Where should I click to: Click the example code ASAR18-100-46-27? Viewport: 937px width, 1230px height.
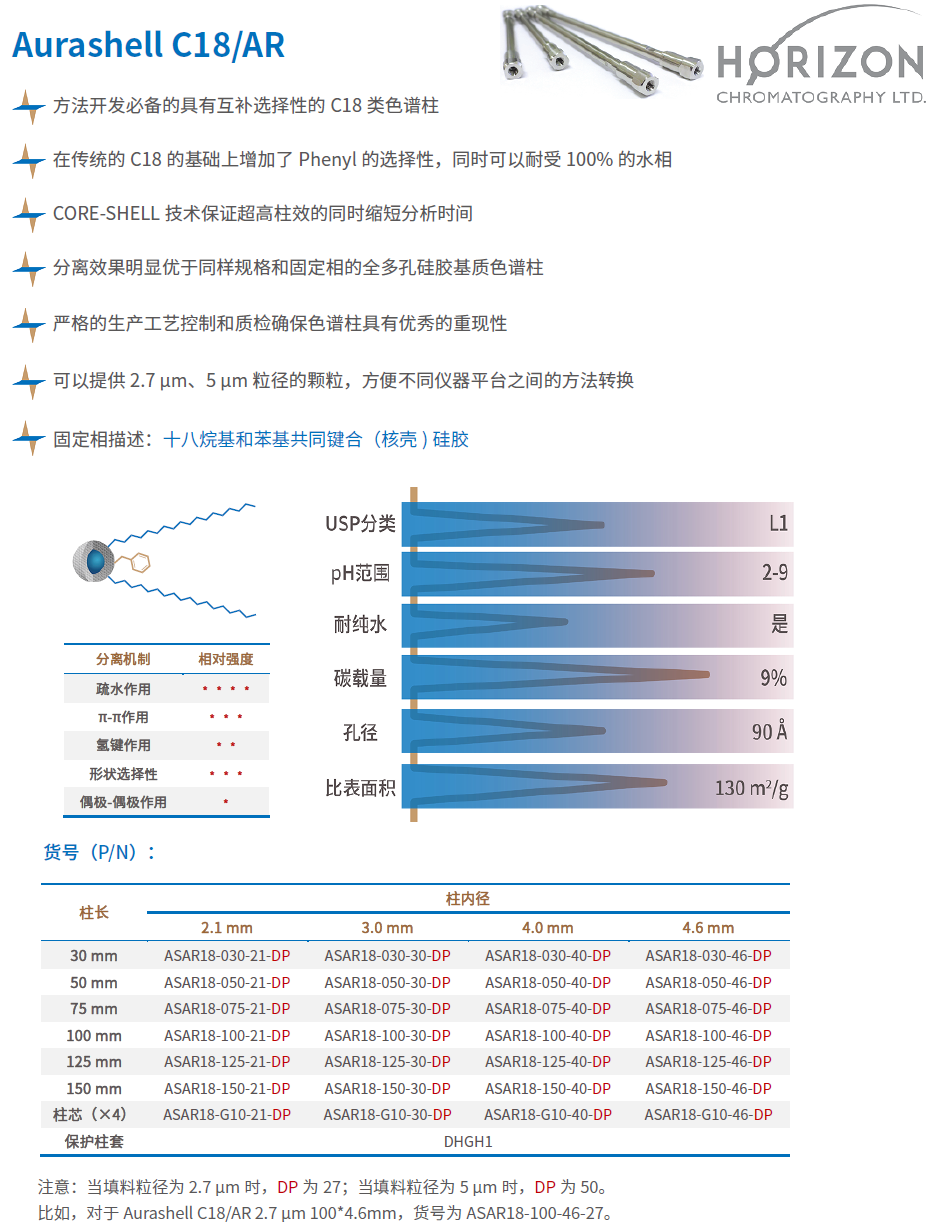tap(535, 1214)
